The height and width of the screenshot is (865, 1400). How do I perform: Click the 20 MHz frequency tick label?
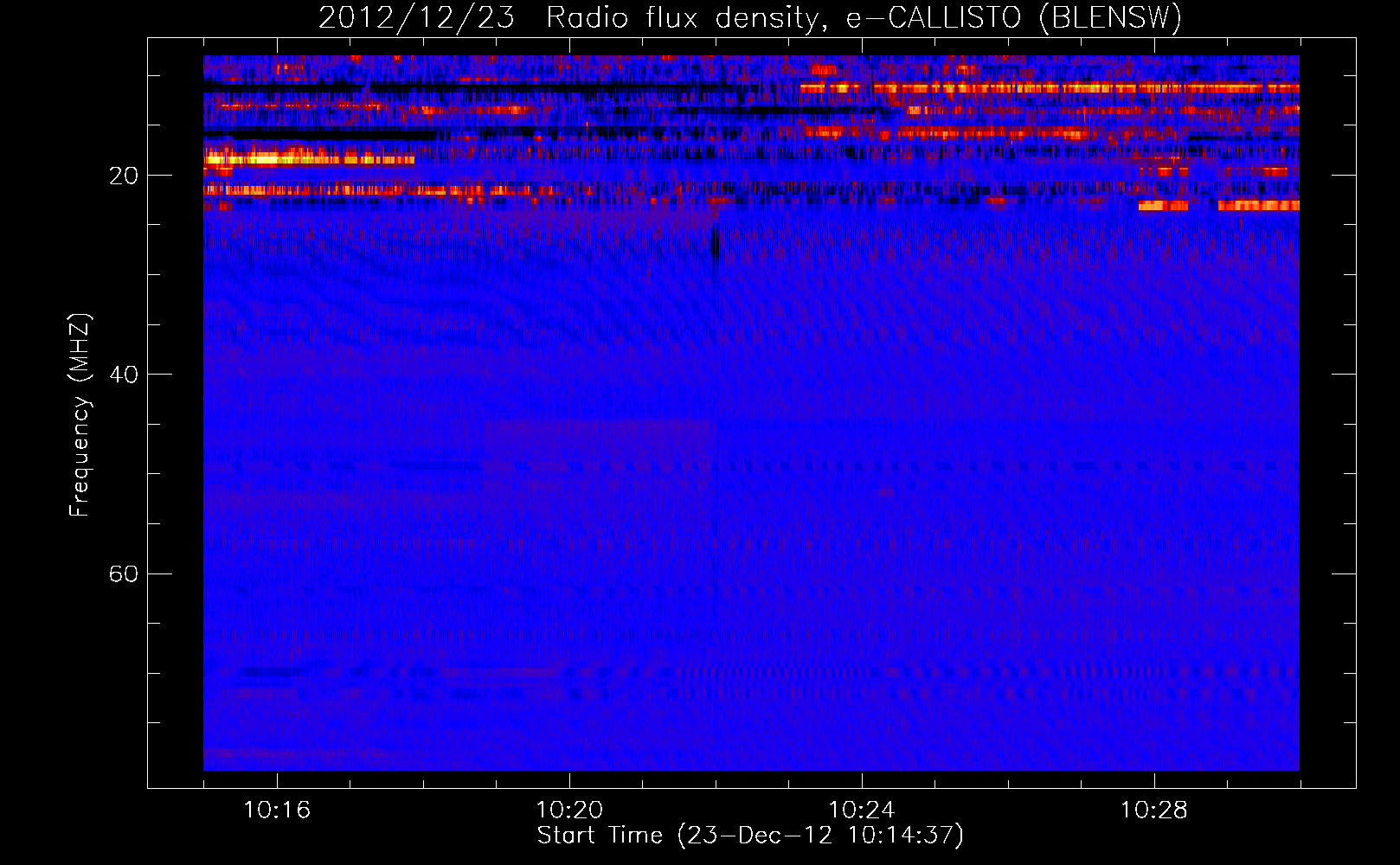click(x=123, y=176)
